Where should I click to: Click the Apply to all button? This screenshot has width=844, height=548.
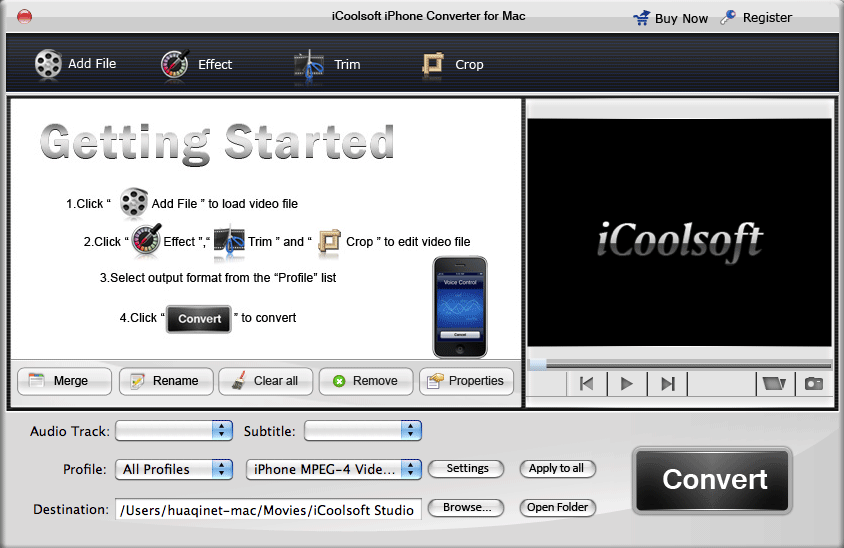[558, 469]
